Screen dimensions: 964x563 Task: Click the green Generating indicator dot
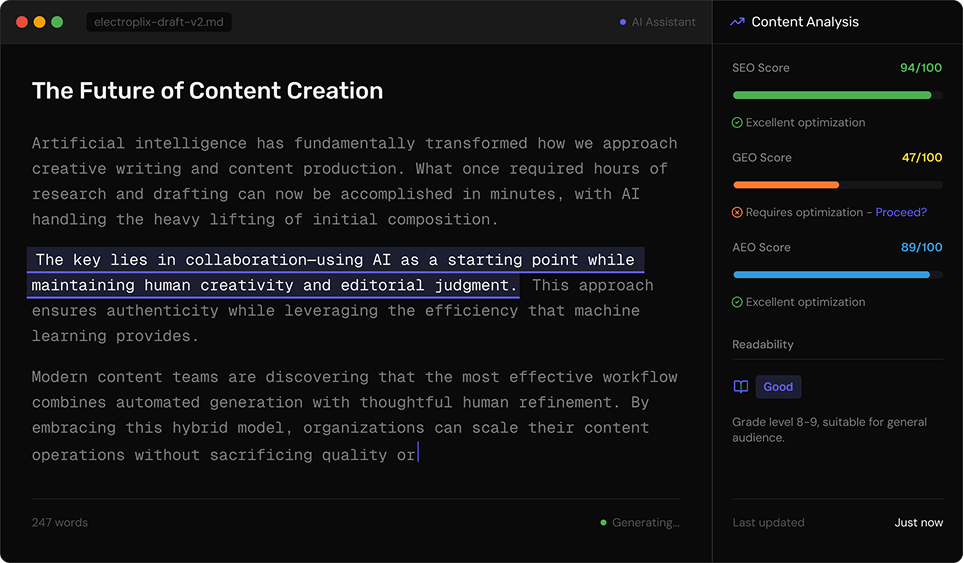(603, 522)
